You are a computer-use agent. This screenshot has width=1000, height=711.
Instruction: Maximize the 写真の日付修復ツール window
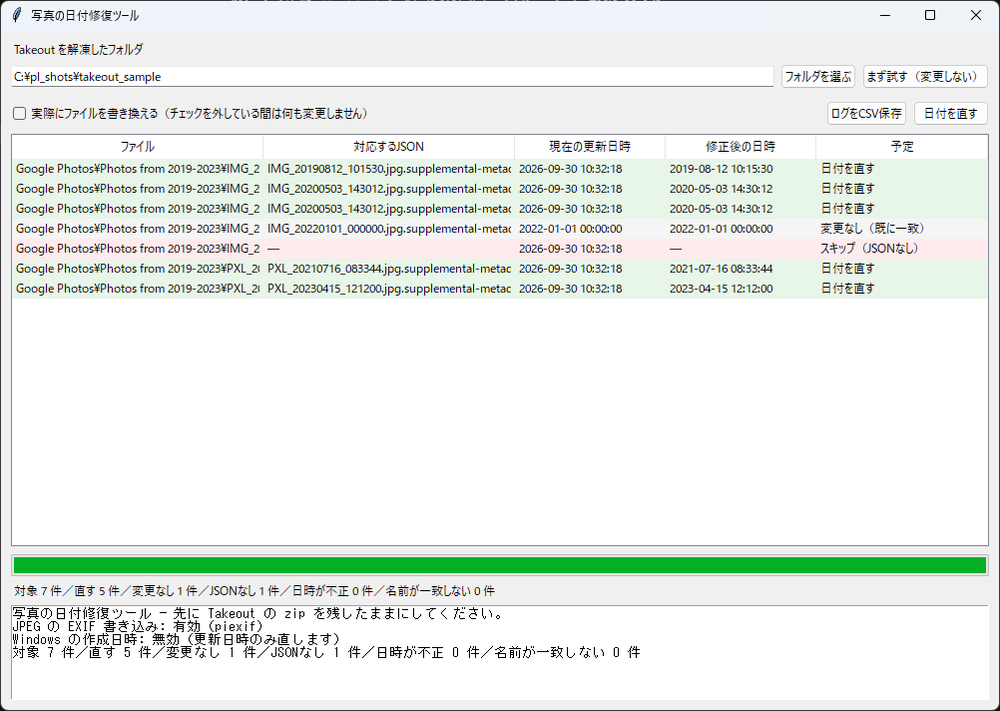click(930, 15)
